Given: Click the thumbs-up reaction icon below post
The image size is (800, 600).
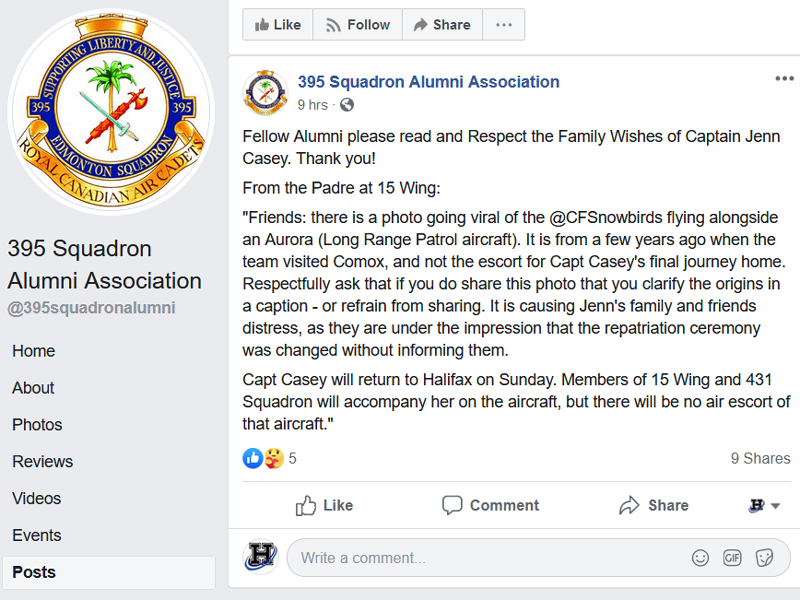Looking at the screenshot, I should point(253,458).
